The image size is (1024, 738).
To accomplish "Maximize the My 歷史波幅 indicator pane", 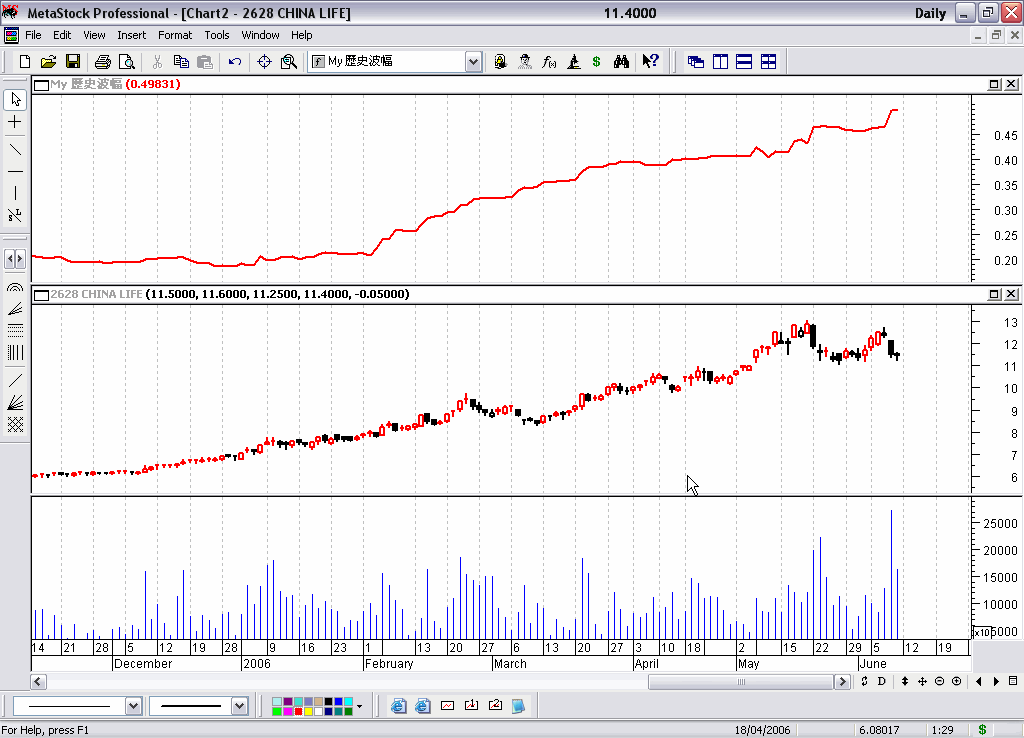I will click(x=994, y=84).
